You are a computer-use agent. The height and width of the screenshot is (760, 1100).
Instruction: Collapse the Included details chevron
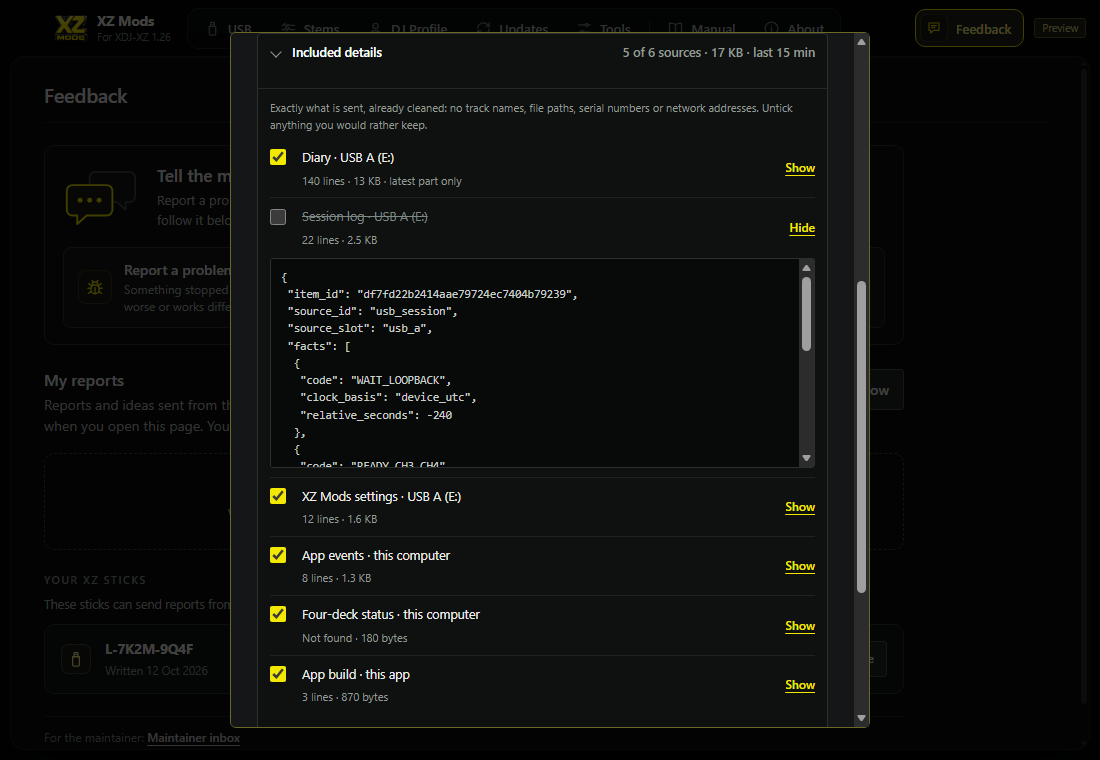click(276, 53)
